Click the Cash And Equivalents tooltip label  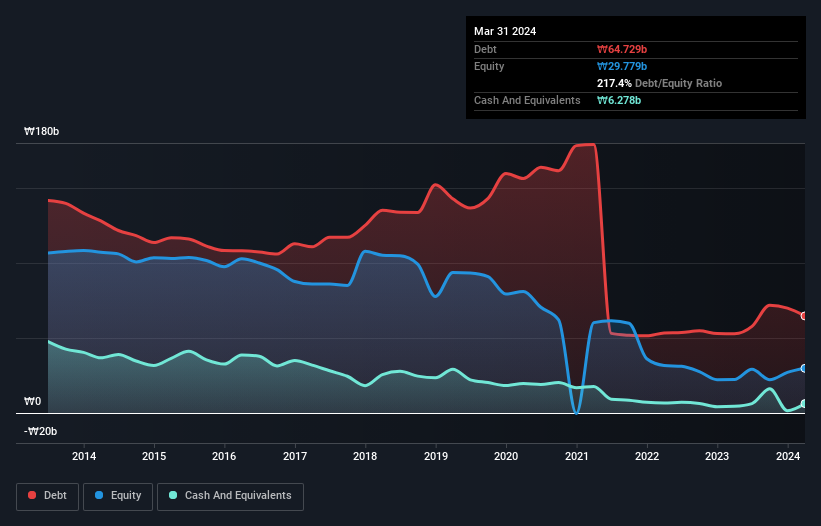(527, 100)
